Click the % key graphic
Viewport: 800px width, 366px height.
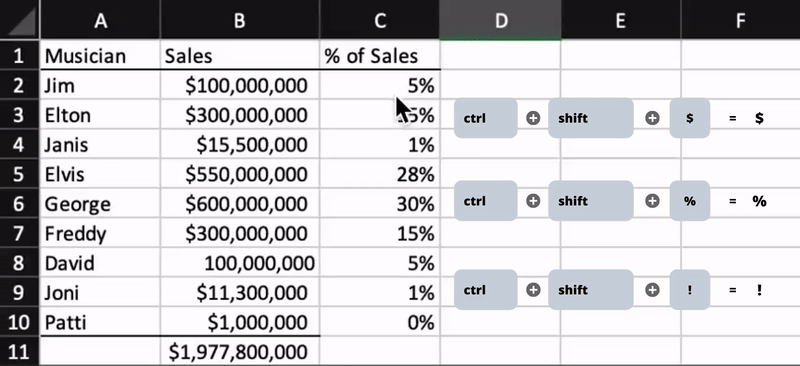(690, 201)
